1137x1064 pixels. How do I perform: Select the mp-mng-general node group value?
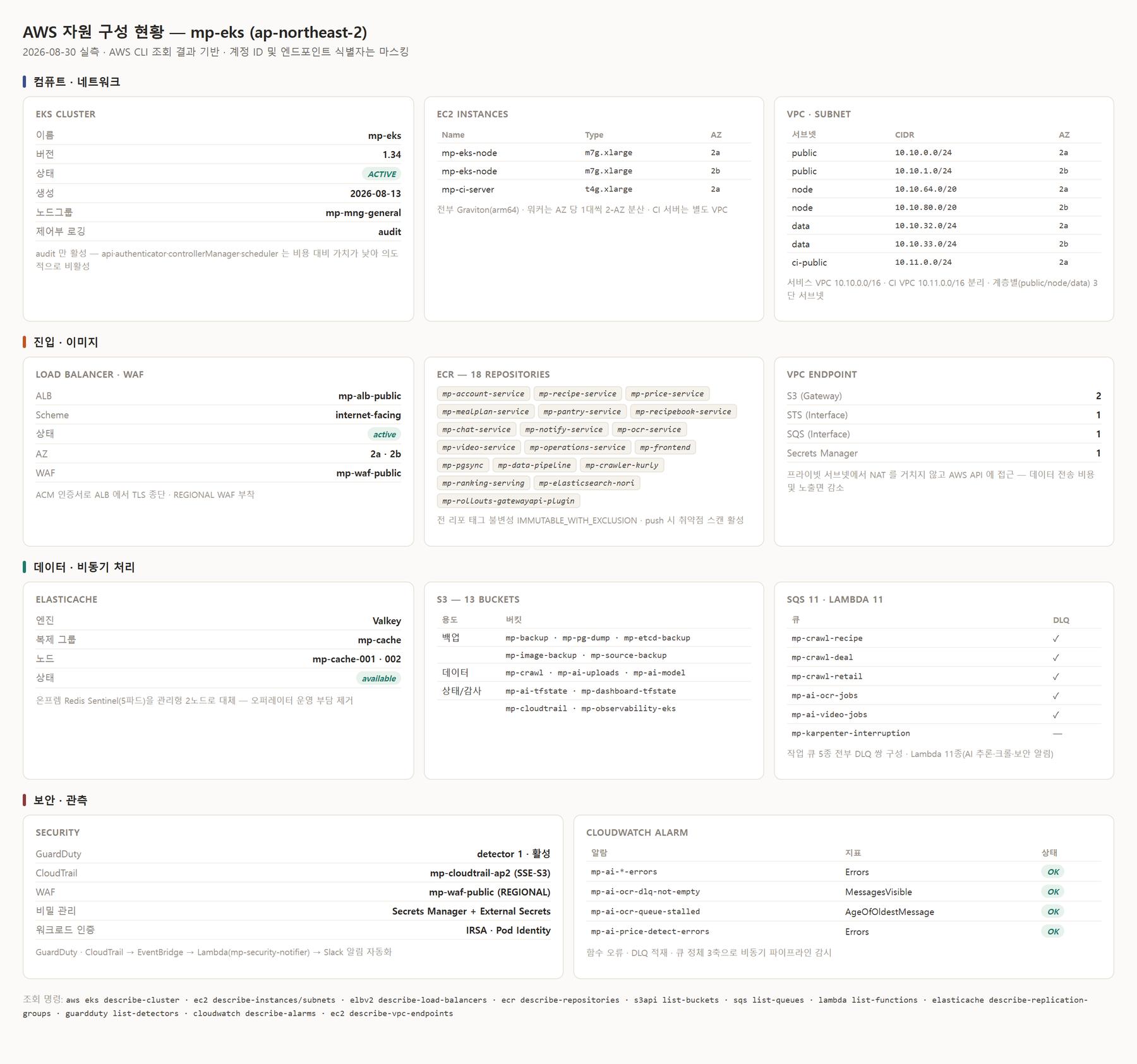(363, 212)
